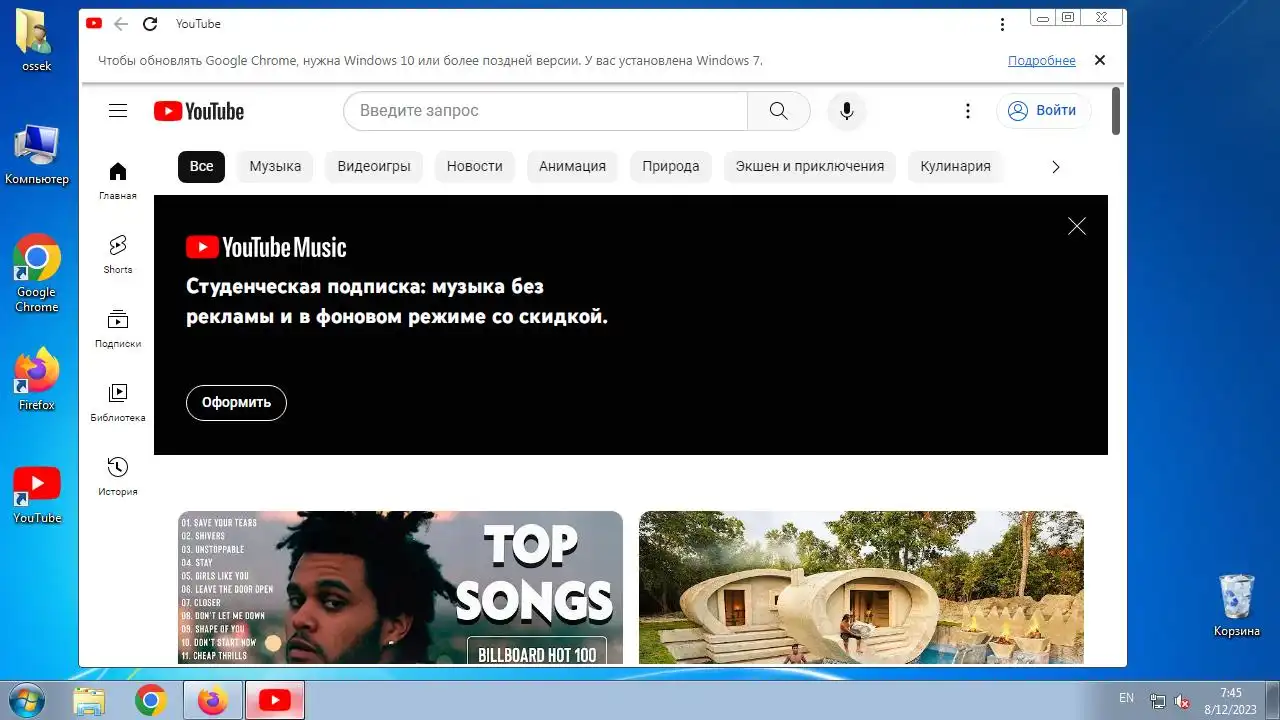This screenshot has height=720, width=1280.
Task: Open Shorts from the sidebar
Action: pyautogui.click(x=118, y=254)
